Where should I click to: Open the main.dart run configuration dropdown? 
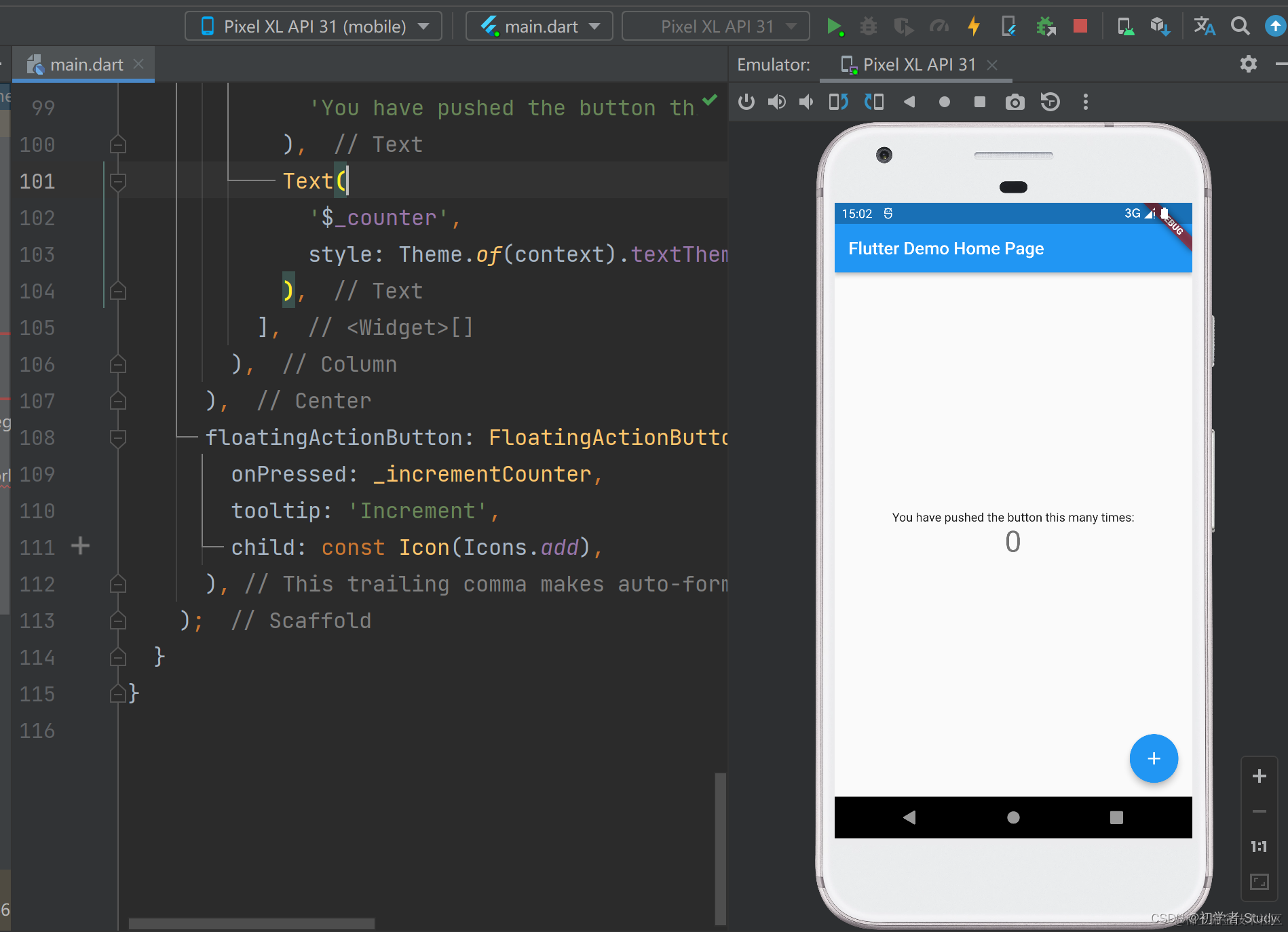(x=539, y=26)
